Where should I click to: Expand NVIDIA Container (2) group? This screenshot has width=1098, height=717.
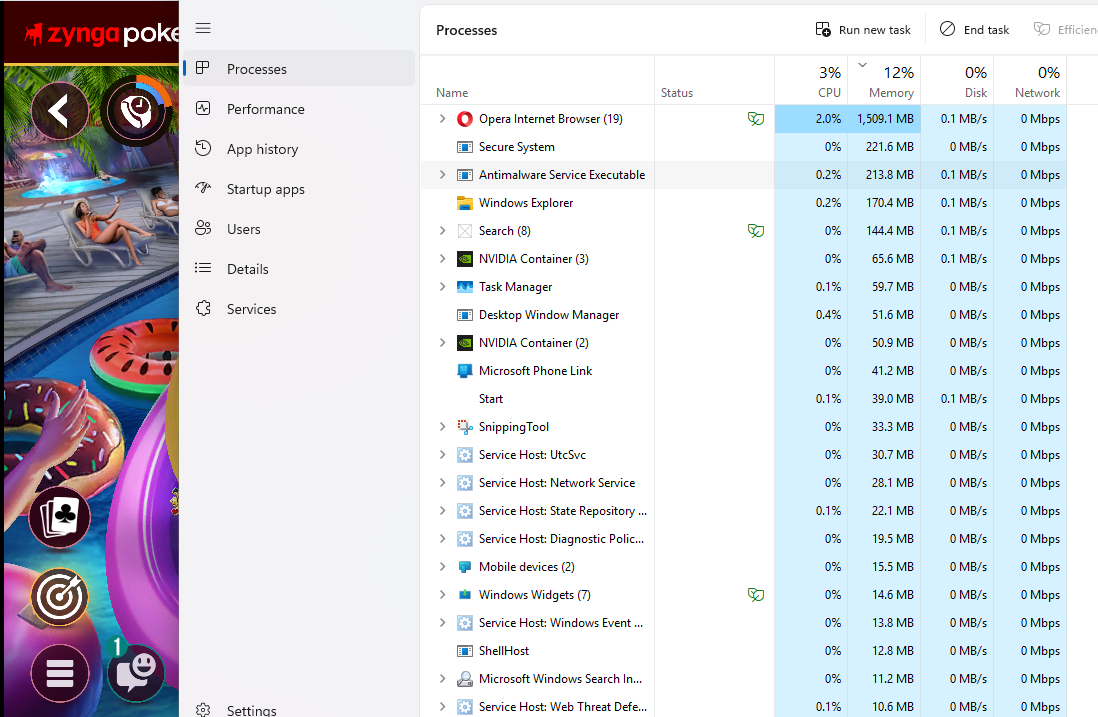click(442, 342)
